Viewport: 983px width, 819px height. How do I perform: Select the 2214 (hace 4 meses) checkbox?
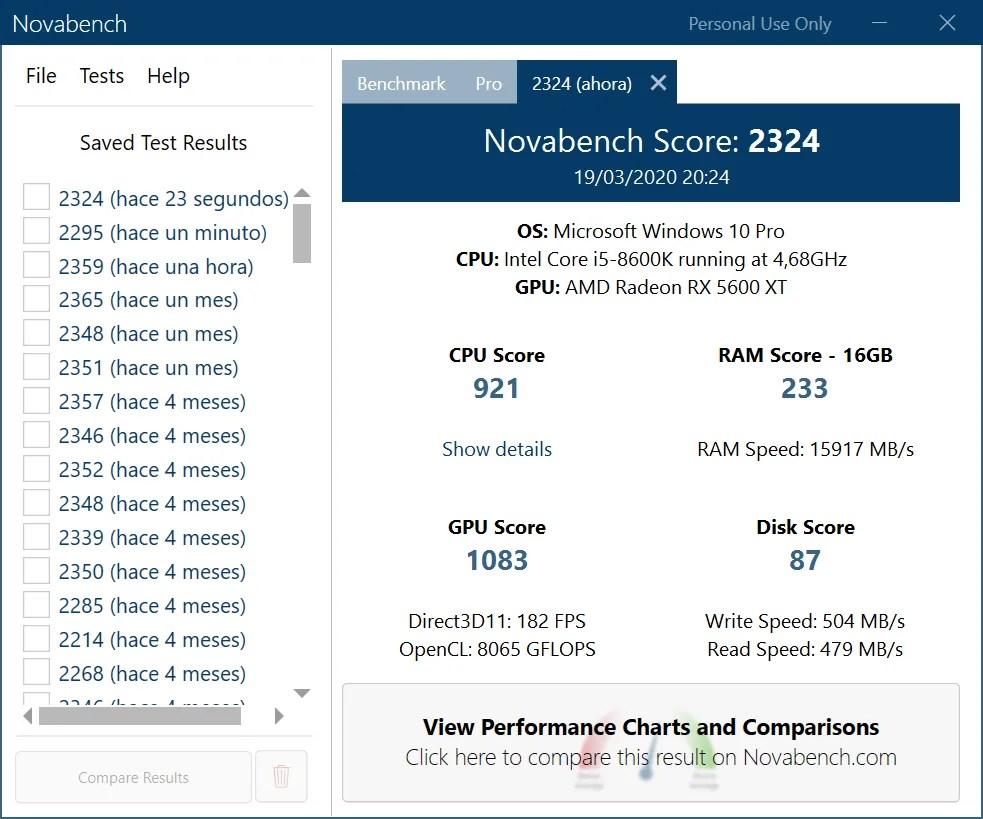tap(36, 638)
